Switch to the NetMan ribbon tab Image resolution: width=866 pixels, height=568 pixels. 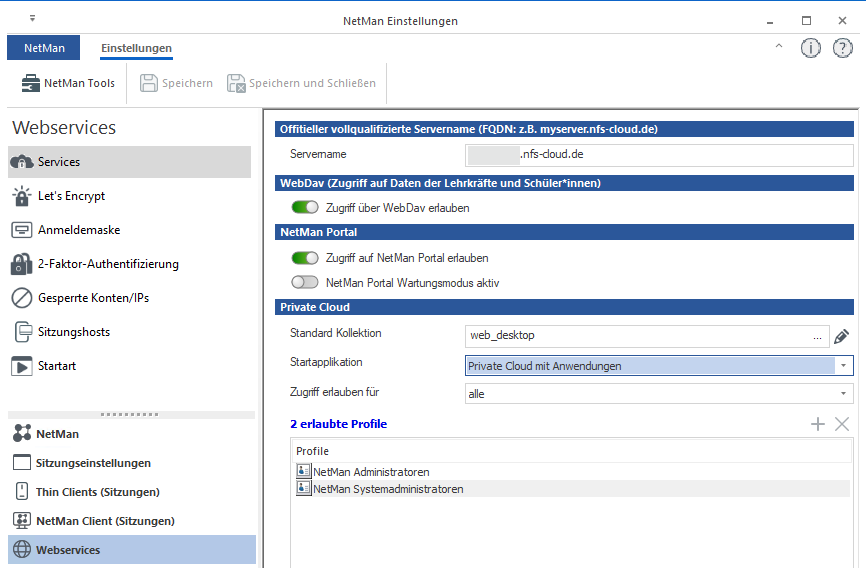pyautogui.click(x=43, y=48)
